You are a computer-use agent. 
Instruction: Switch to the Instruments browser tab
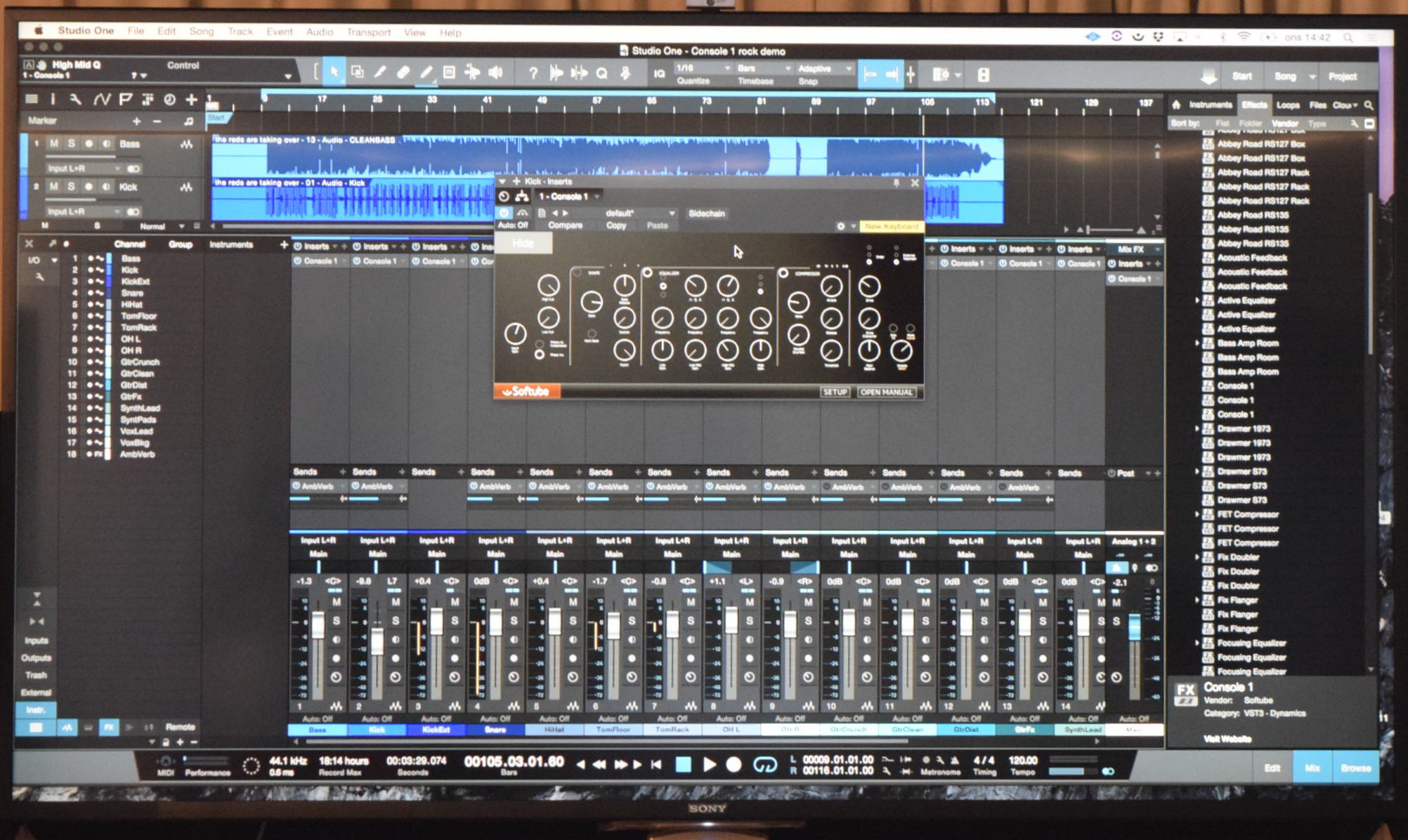point(1210,105)
